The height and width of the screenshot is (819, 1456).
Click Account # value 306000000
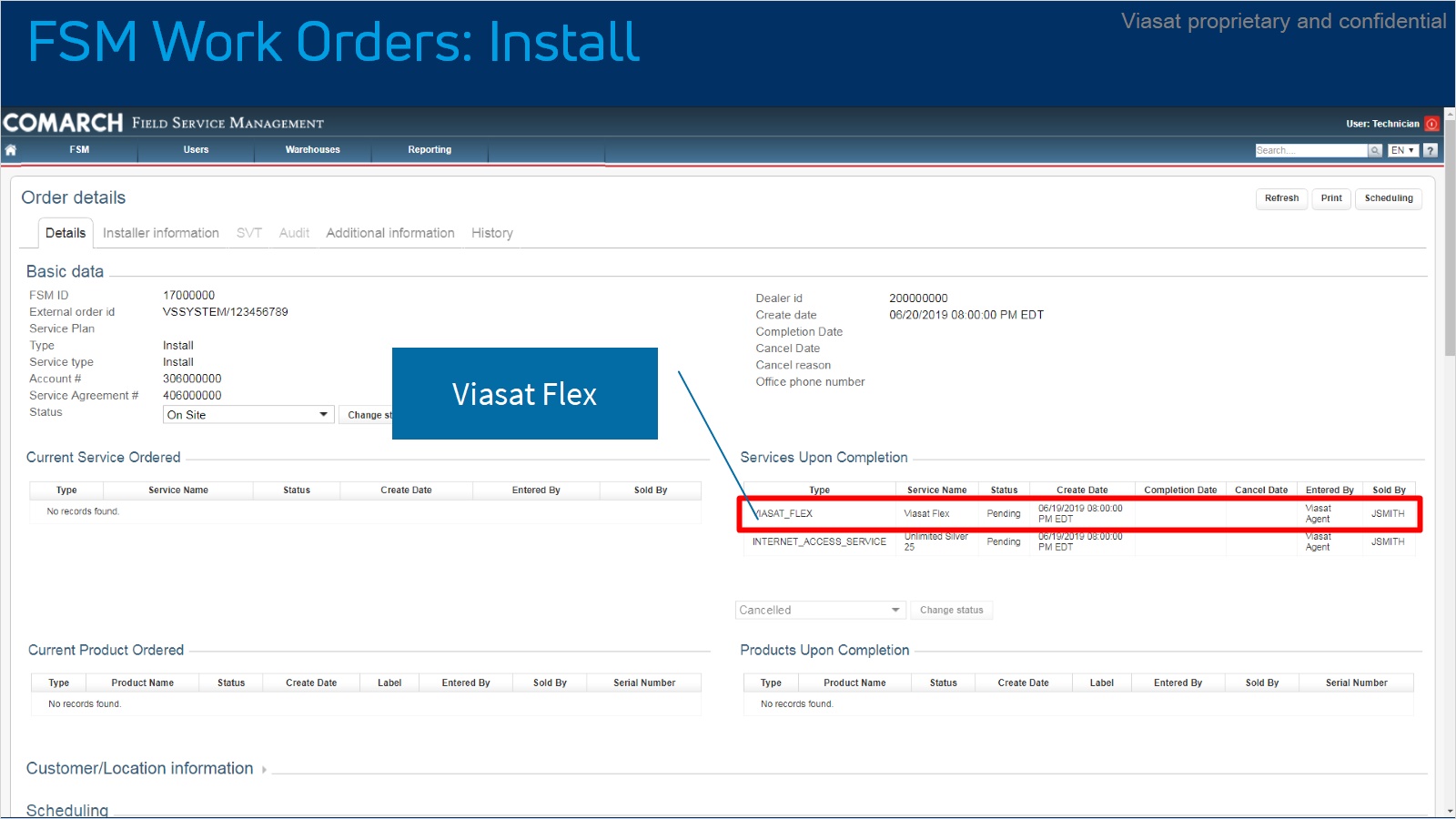point(192,379)
